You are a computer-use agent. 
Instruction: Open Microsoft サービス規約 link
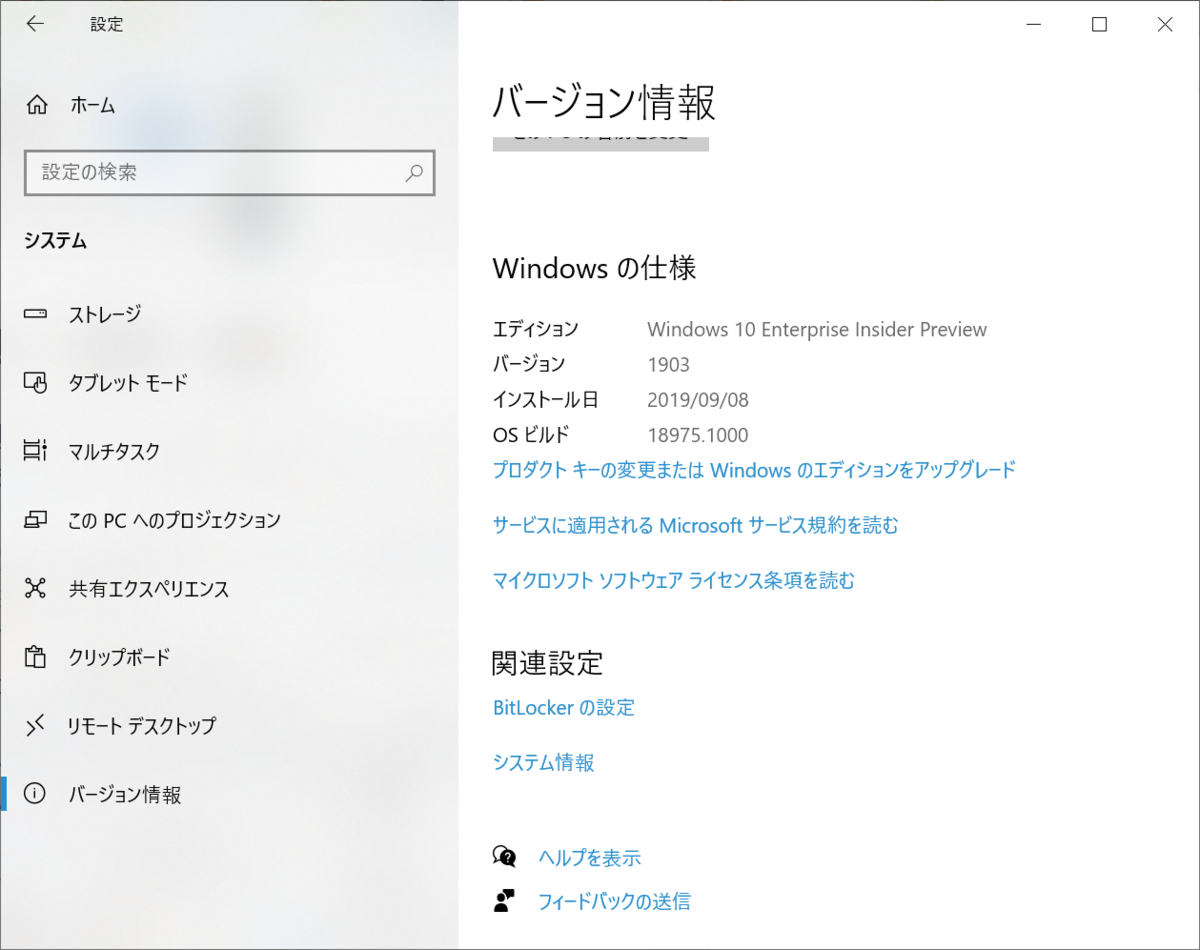[x=696, y=525]
